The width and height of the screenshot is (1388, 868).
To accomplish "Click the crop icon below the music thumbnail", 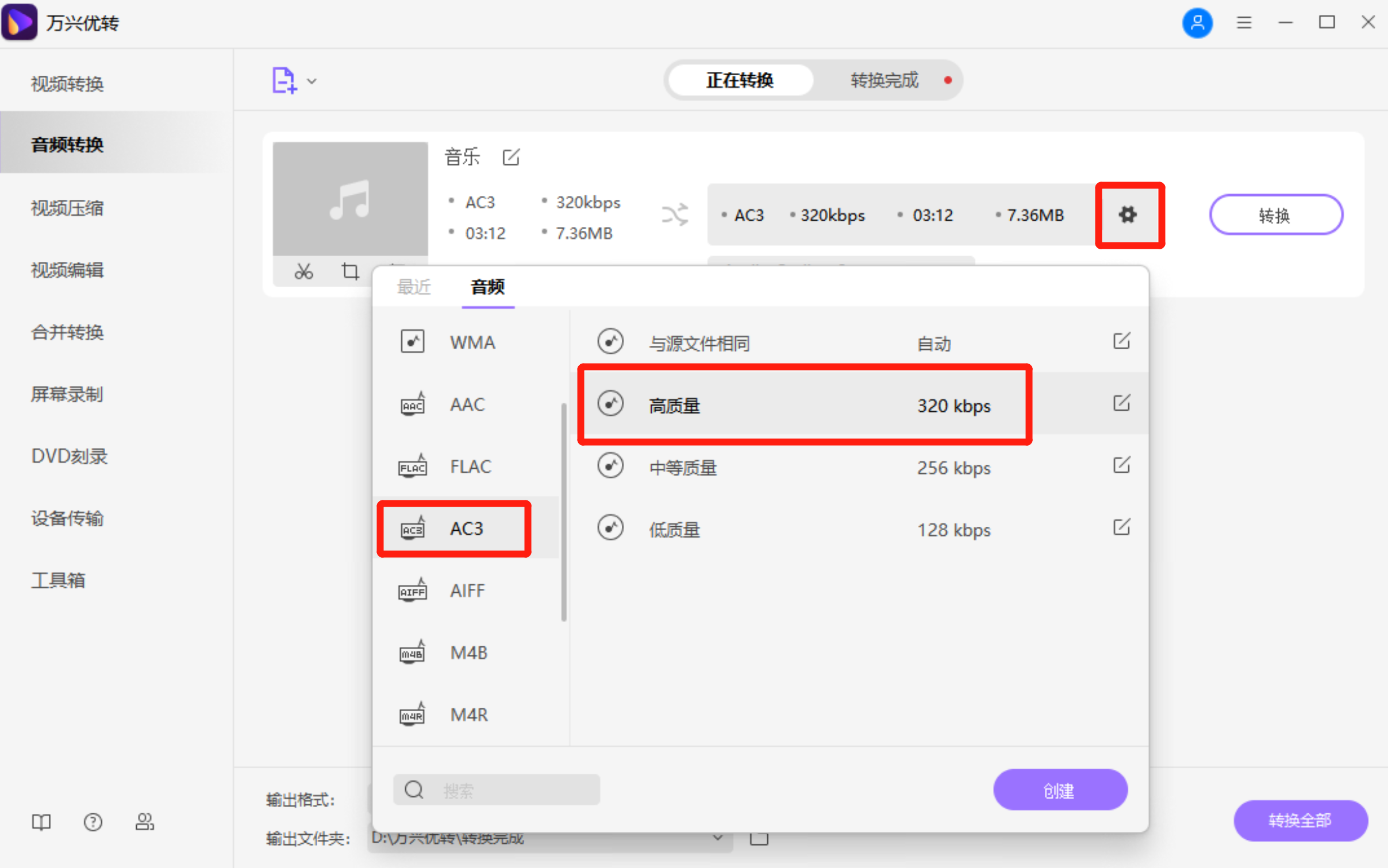I will (351, 271).
